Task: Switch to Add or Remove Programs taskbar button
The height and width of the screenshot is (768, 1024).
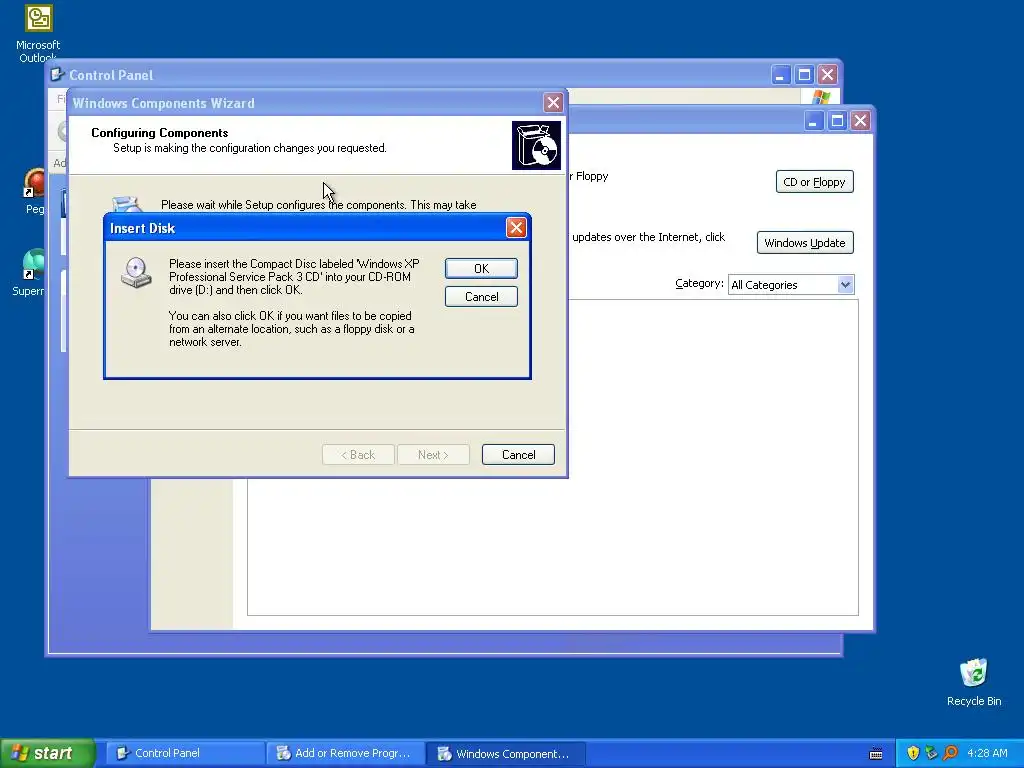Action: point(345,753)
